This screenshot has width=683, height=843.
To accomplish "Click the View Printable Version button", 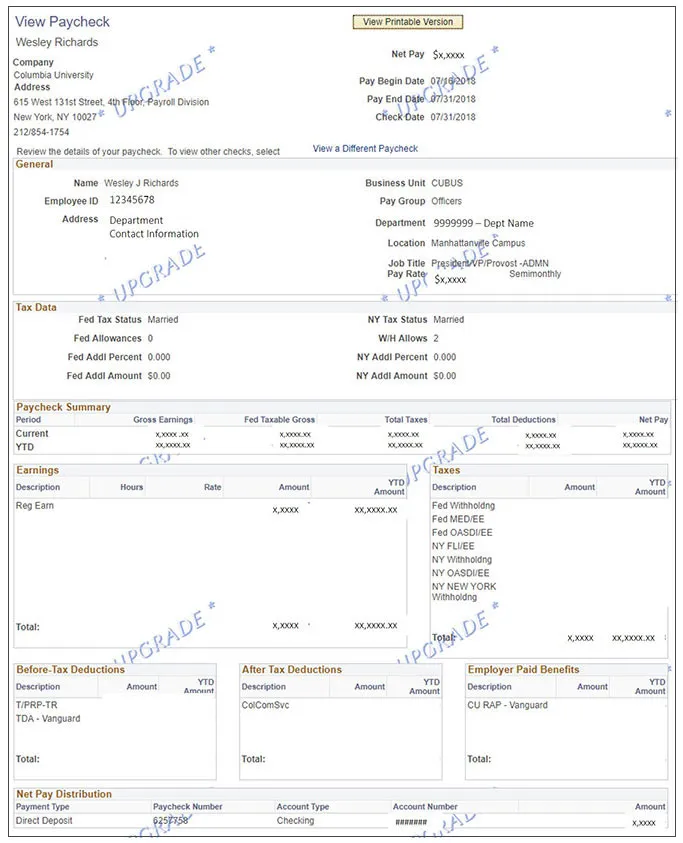I will [x=408, y=22].
